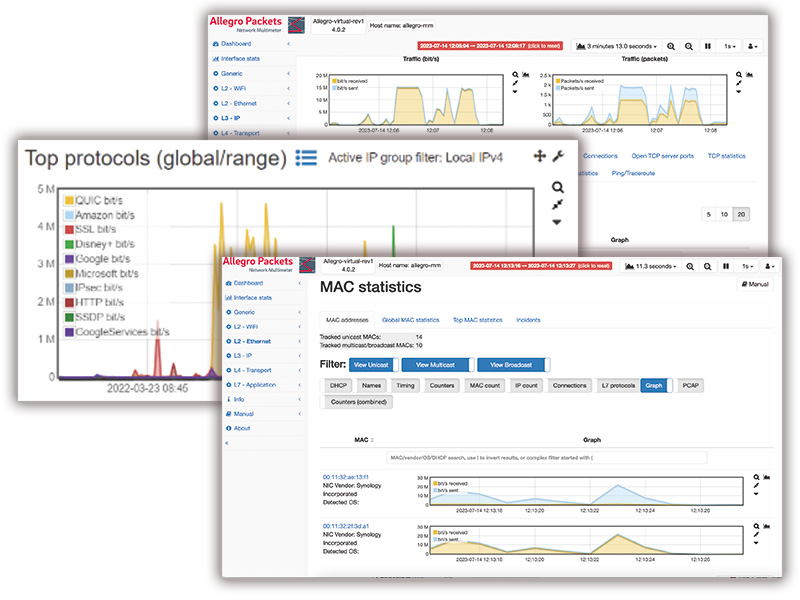The width and height of the screenshot is (800, 600).
Task: Click the magnifier icon beside Top protocols chart
Action: click(x=557, y=187)
